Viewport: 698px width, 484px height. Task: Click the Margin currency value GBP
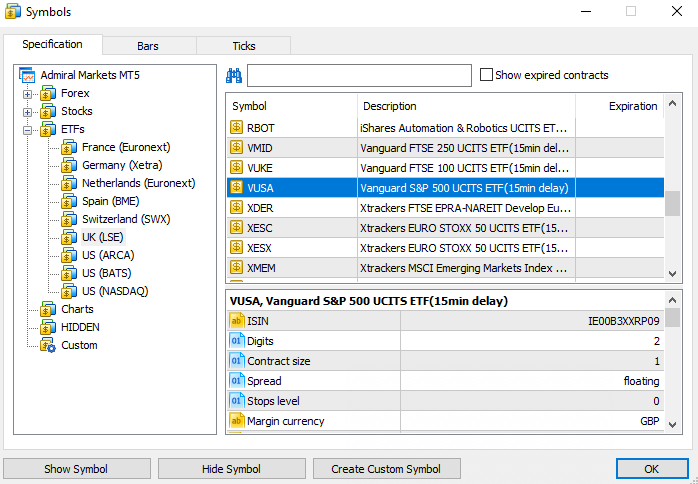pyautogui.click(x=650, y=421)
